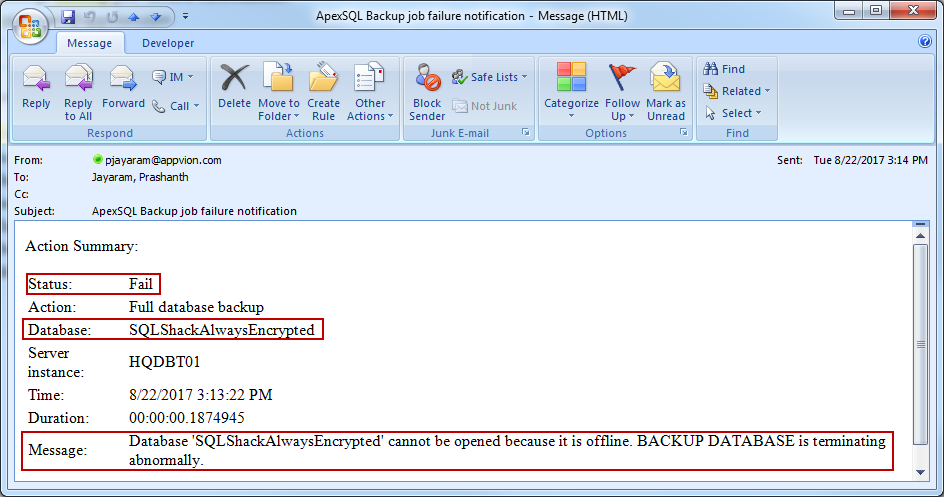Viewport: 944px width, 497px height.
Task: Customize Quick Access Toolbar dropdown
Action: pyautogui.click(x=185, y=16)
